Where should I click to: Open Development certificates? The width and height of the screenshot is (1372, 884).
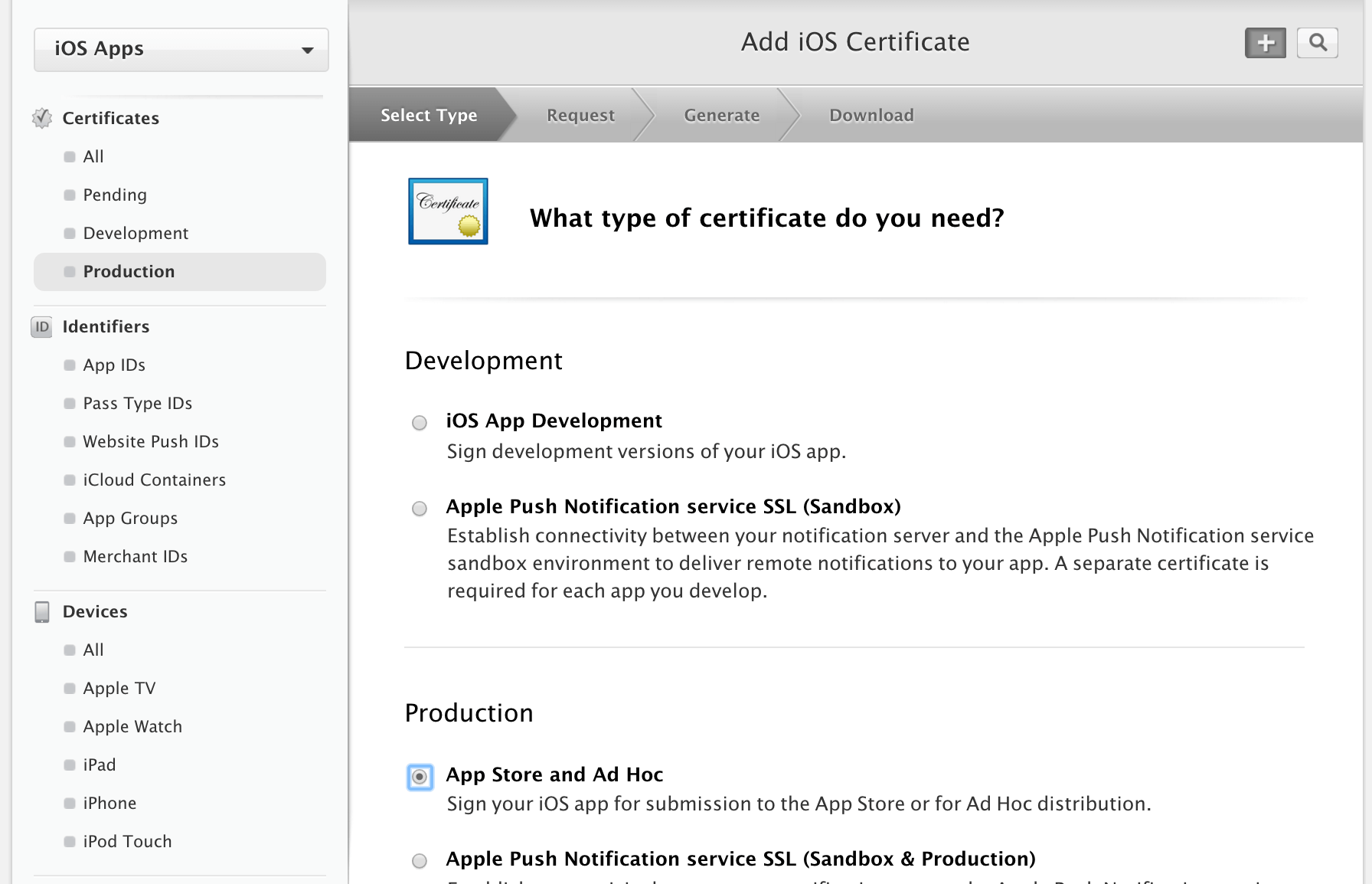point(136,233)
